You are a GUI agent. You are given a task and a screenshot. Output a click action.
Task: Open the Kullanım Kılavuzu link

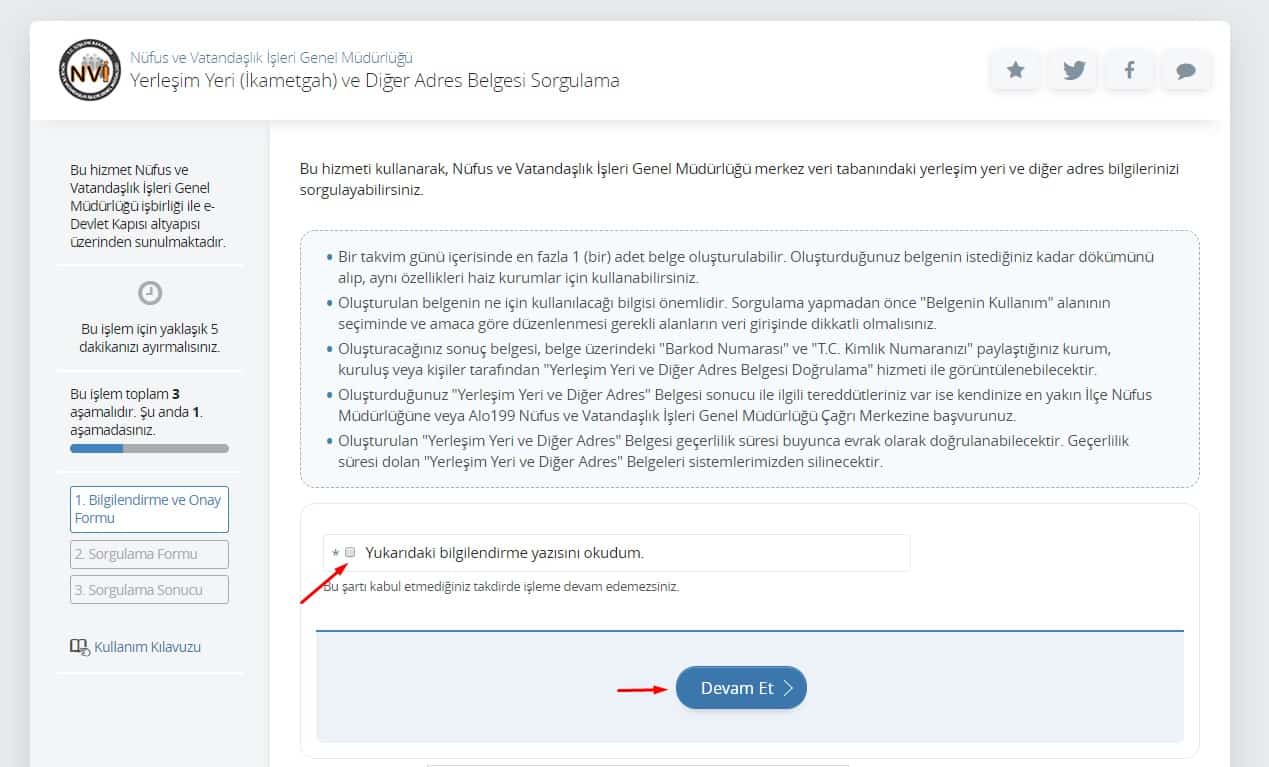point(148,647)
